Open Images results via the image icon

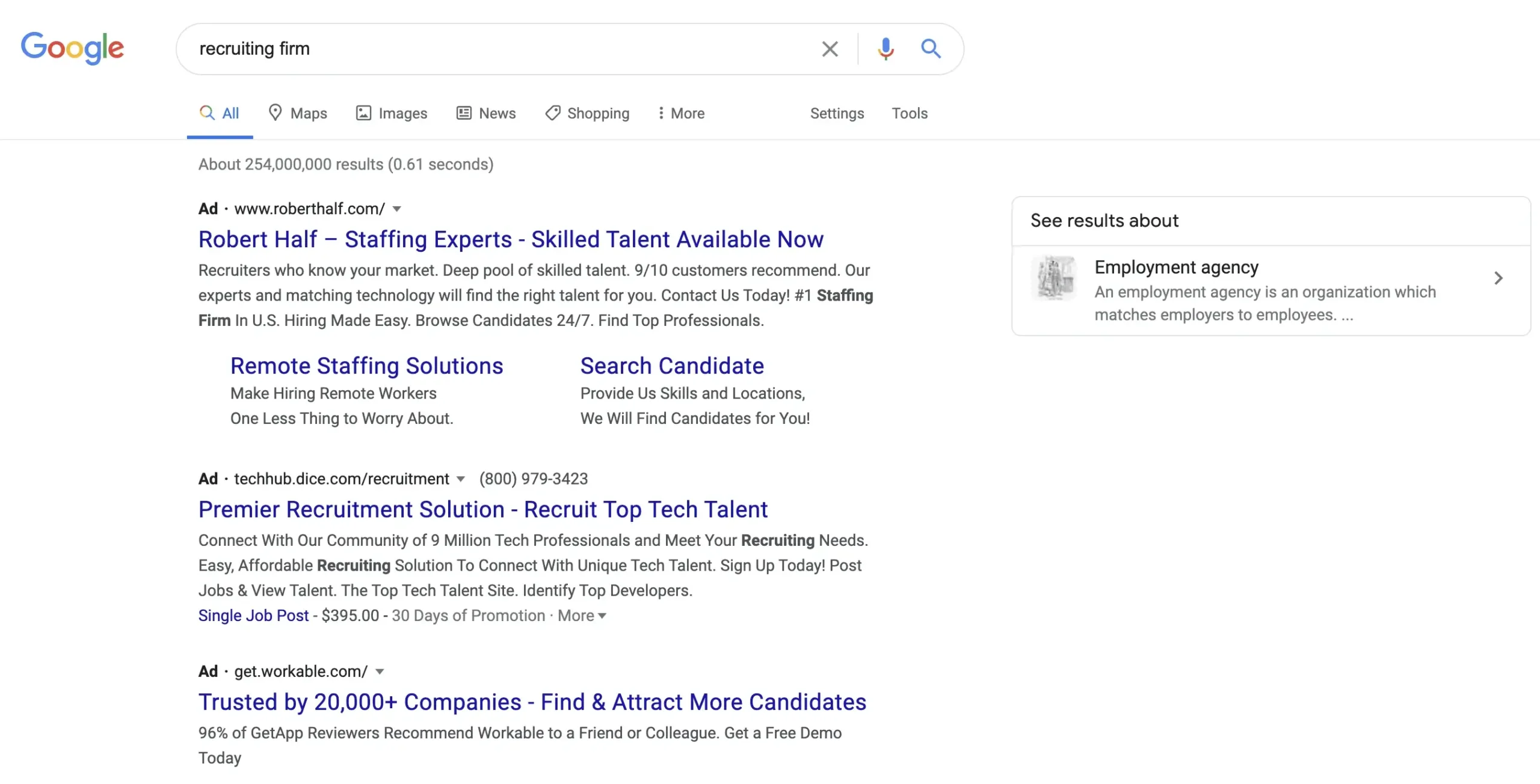(x=363, y=113)
